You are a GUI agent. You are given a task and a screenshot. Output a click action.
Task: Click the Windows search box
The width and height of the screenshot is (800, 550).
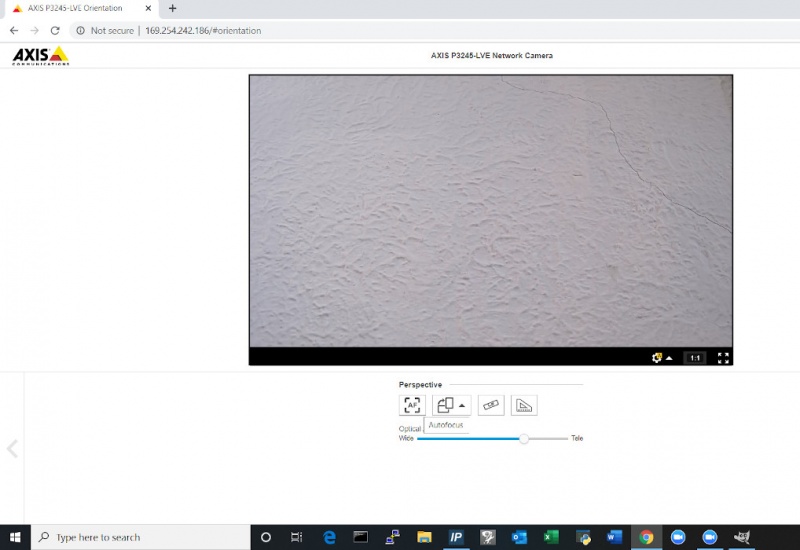pos(141,537)
